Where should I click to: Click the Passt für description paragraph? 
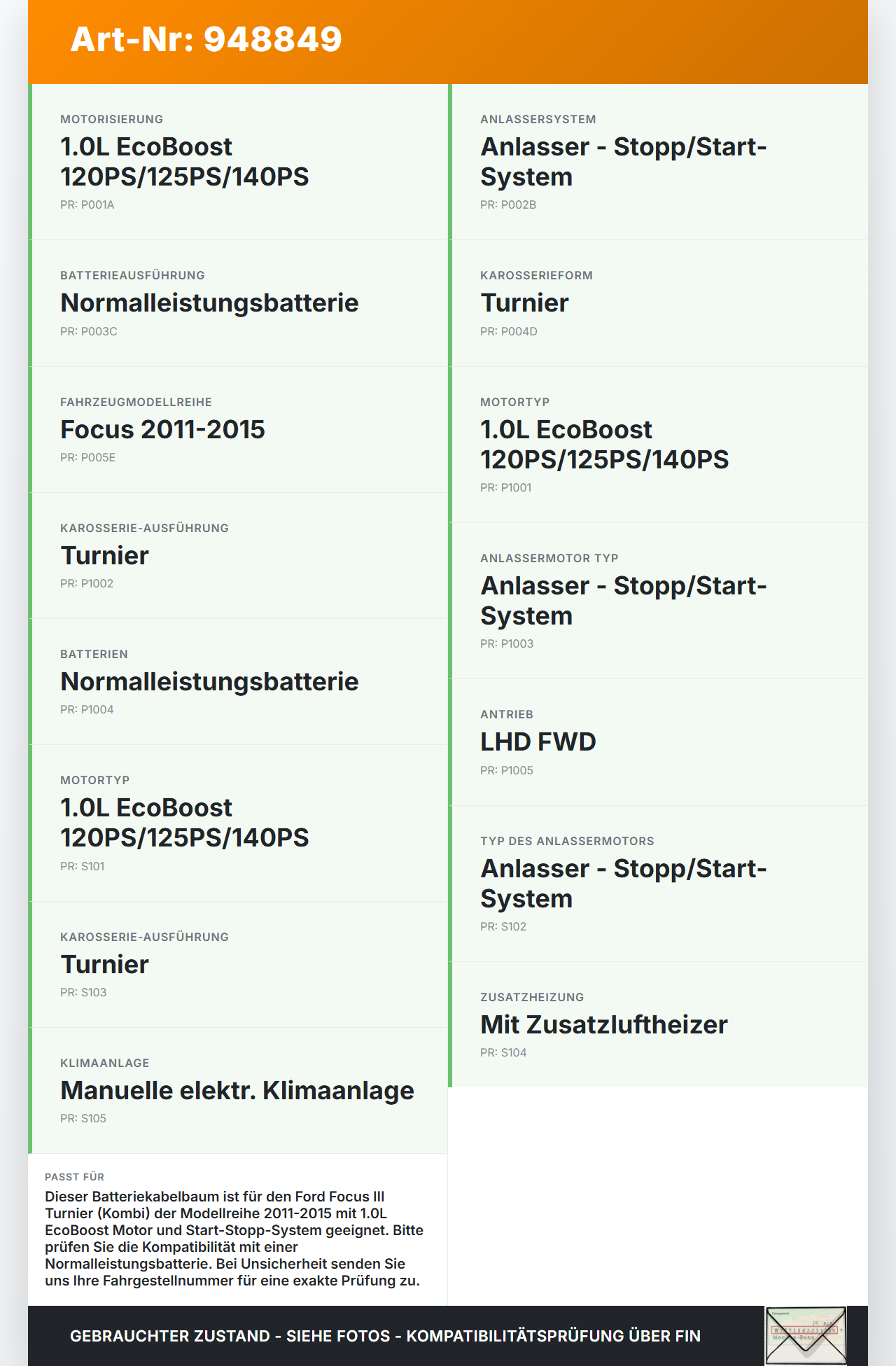click(234, 1239)
